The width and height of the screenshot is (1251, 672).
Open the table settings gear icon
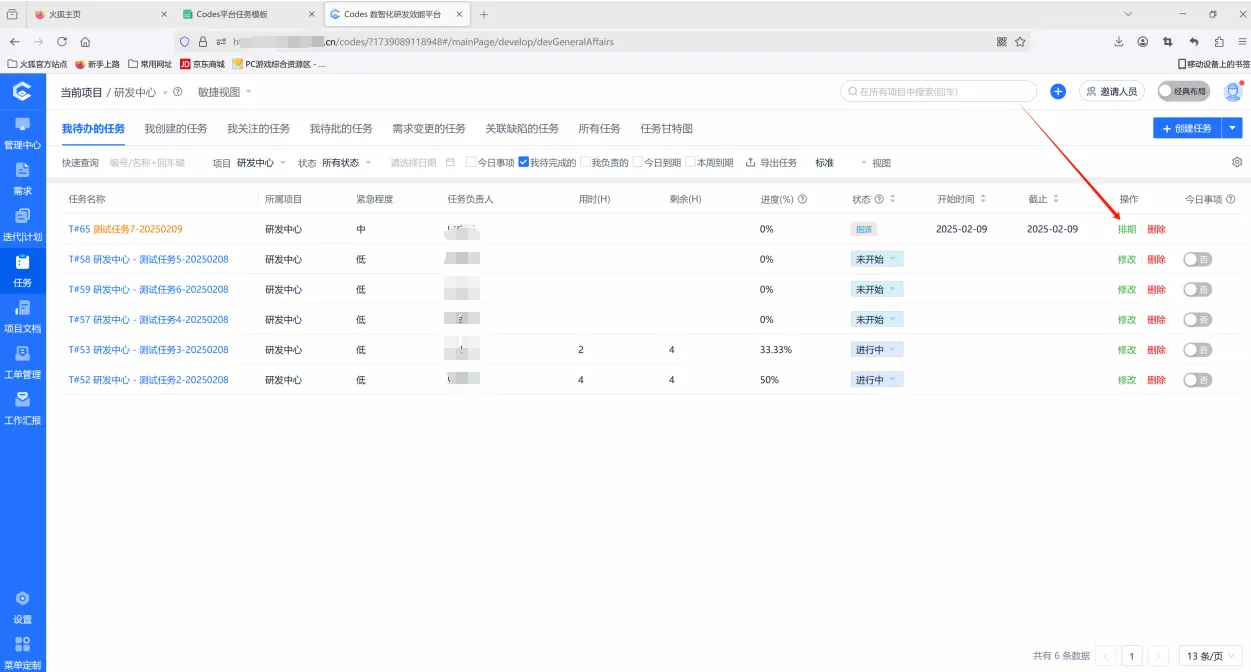click(x=1237, y=162)
